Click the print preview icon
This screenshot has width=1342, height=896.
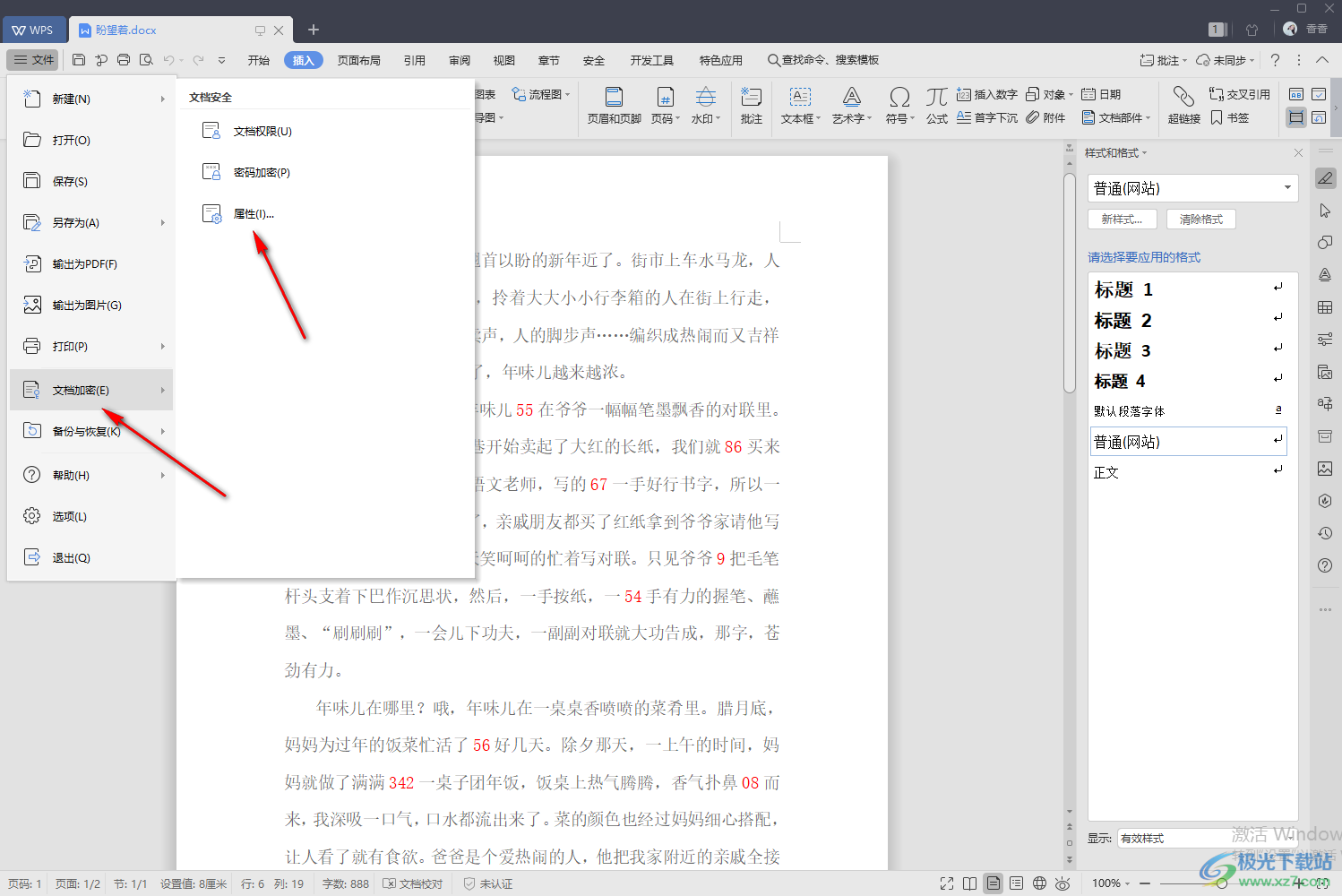pos(146,60)
